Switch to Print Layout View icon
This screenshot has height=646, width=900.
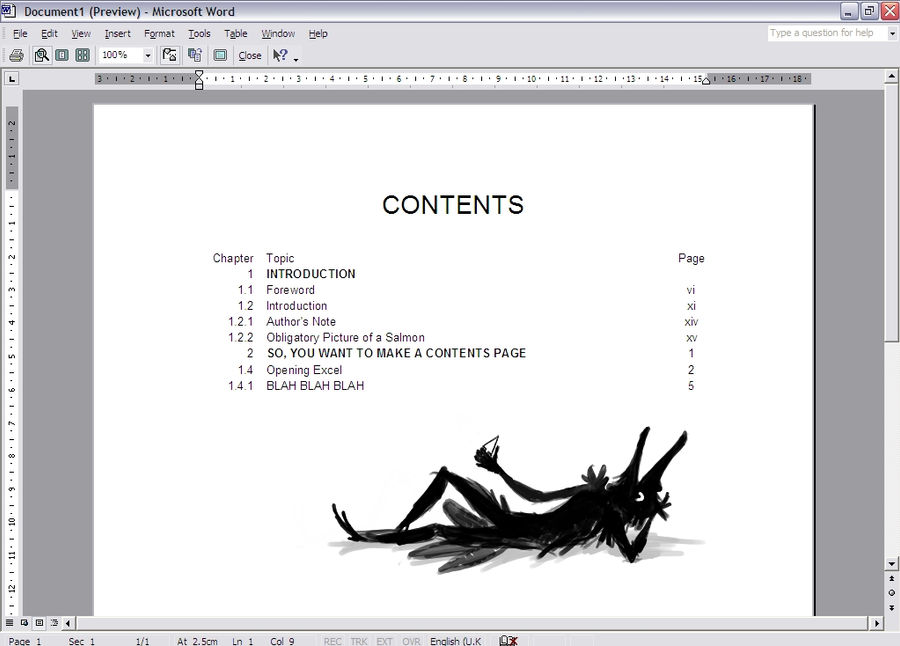pyautogui.click(x=39, y=622)
